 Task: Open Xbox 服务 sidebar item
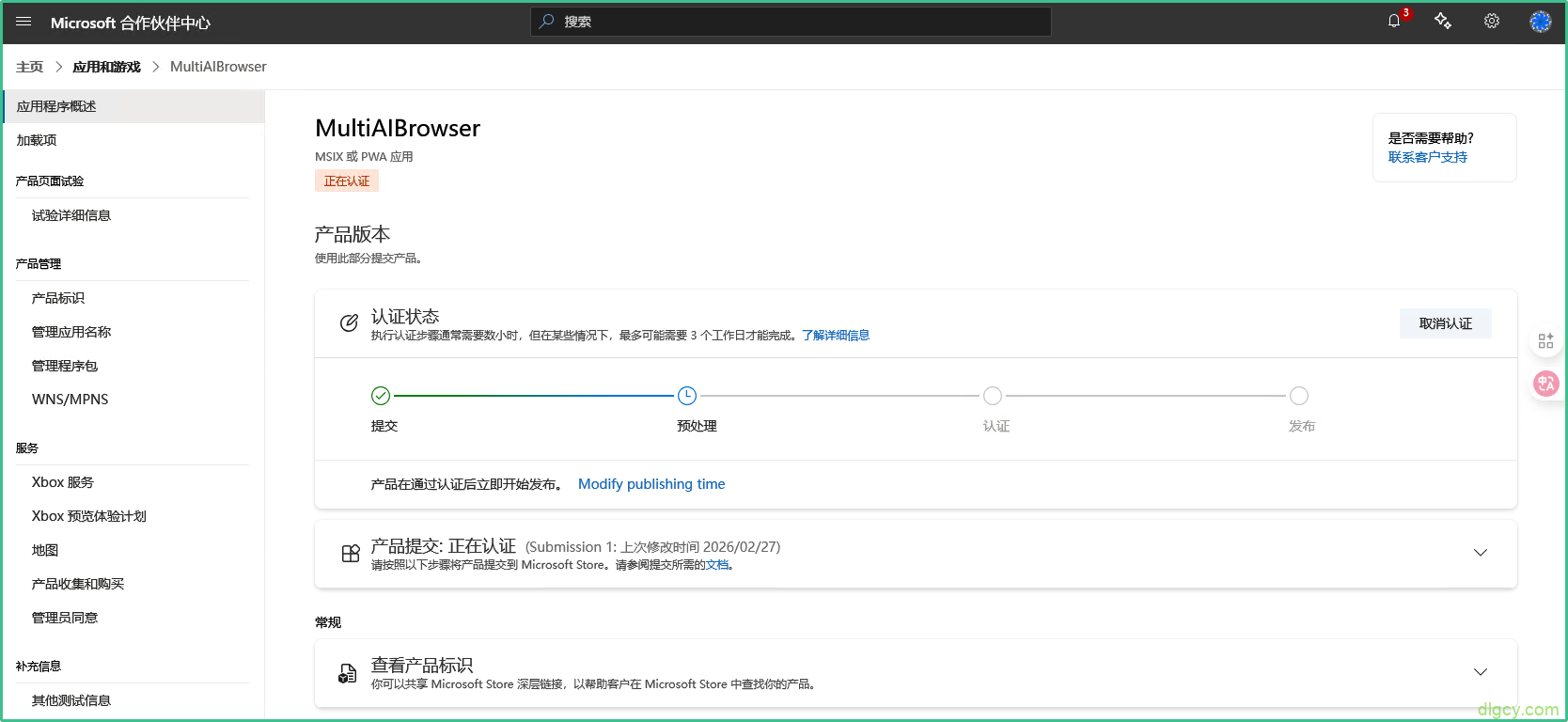[x=63, y=482]
